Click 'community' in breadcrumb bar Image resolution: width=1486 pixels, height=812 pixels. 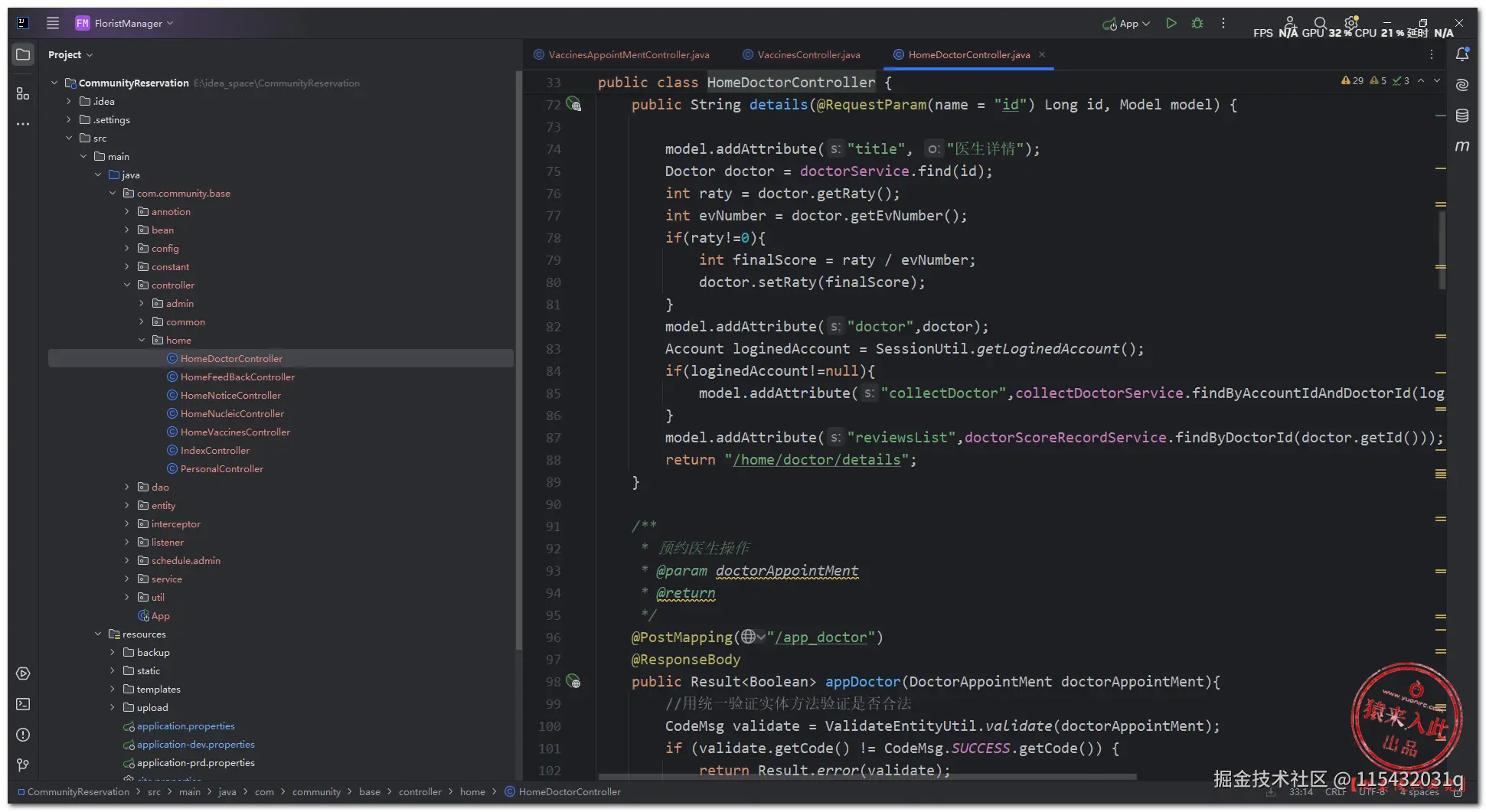coord(316,791)
